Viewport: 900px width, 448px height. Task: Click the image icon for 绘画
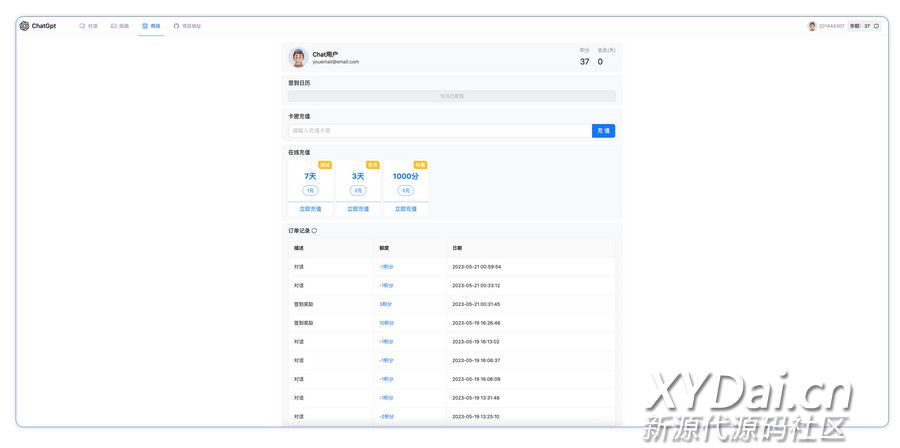(x=114, y=26)
